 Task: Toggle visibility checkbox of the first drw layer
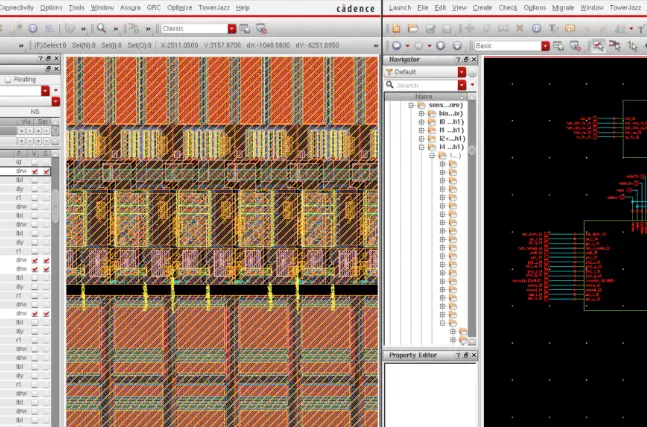click(x=34, y=172)
